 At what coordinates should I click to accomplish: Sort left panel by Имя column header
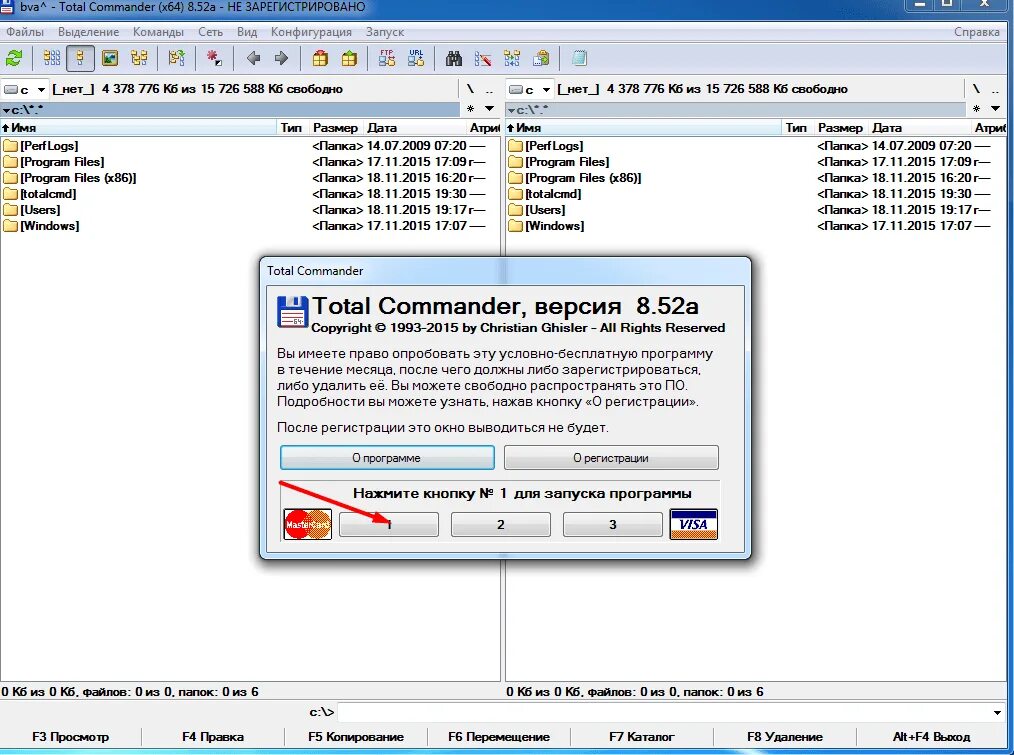tap(138, 127)
